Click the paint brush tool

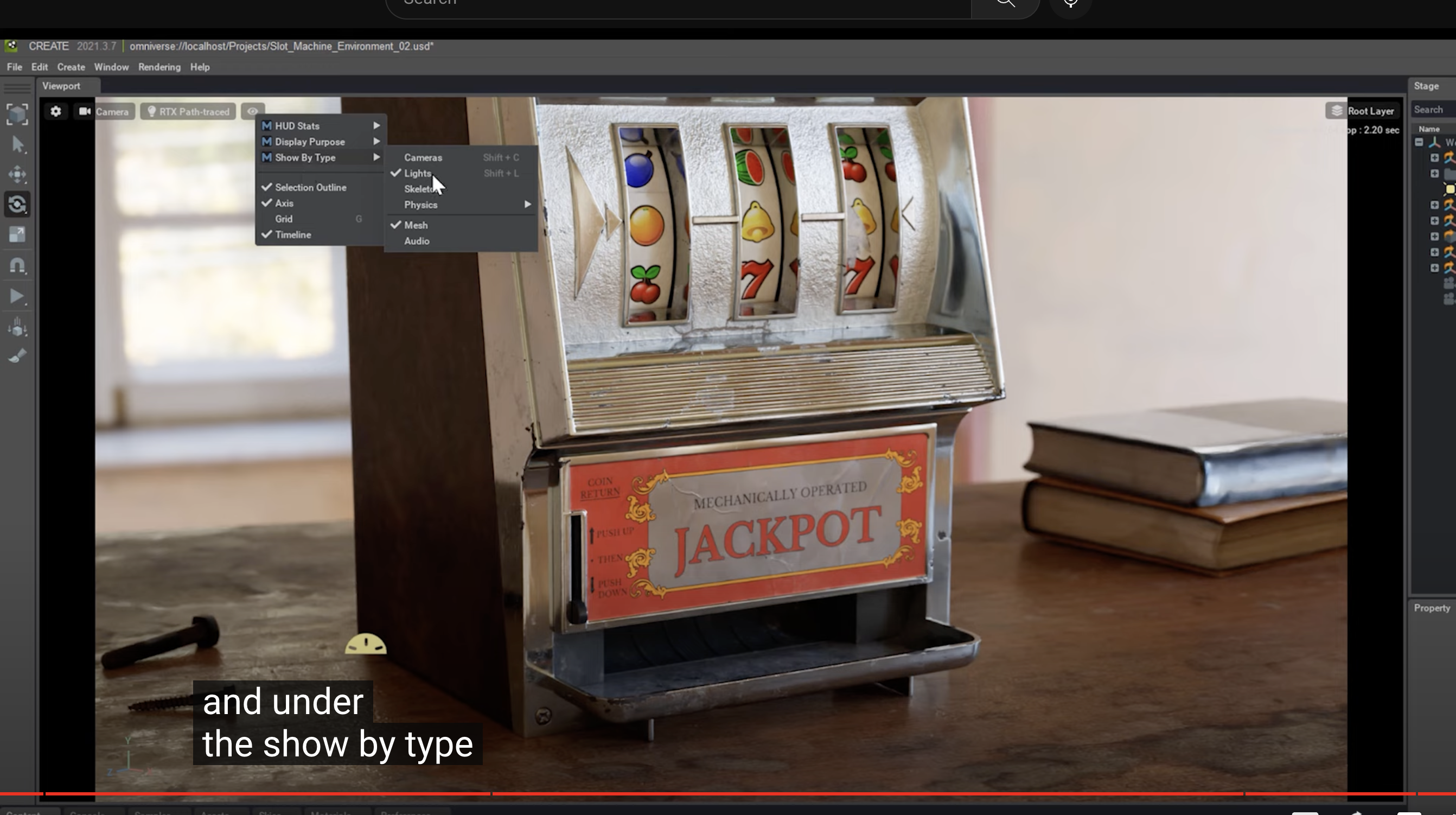[17, 356]
